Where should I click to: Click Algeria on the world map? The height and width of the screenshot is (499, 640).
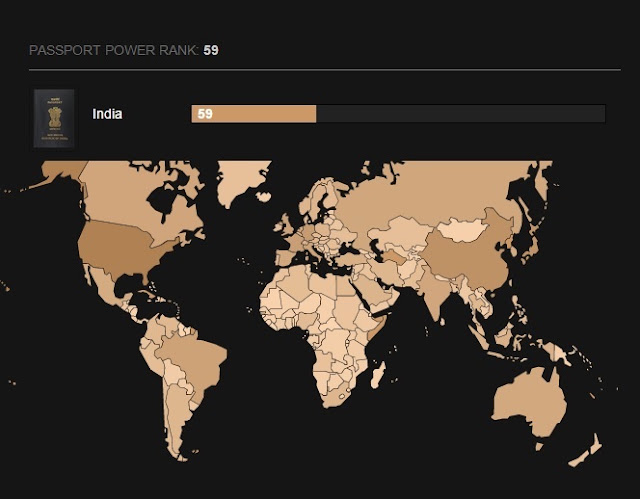click(294, 282)
